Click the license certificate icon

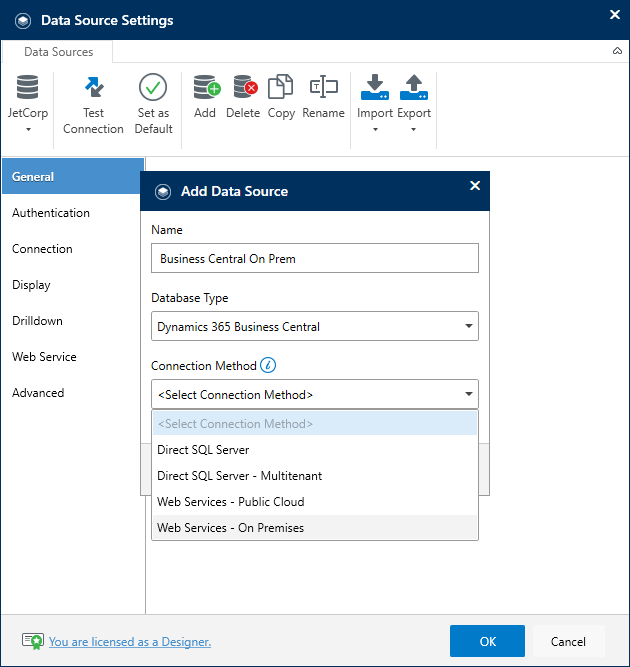pos(33,641)
